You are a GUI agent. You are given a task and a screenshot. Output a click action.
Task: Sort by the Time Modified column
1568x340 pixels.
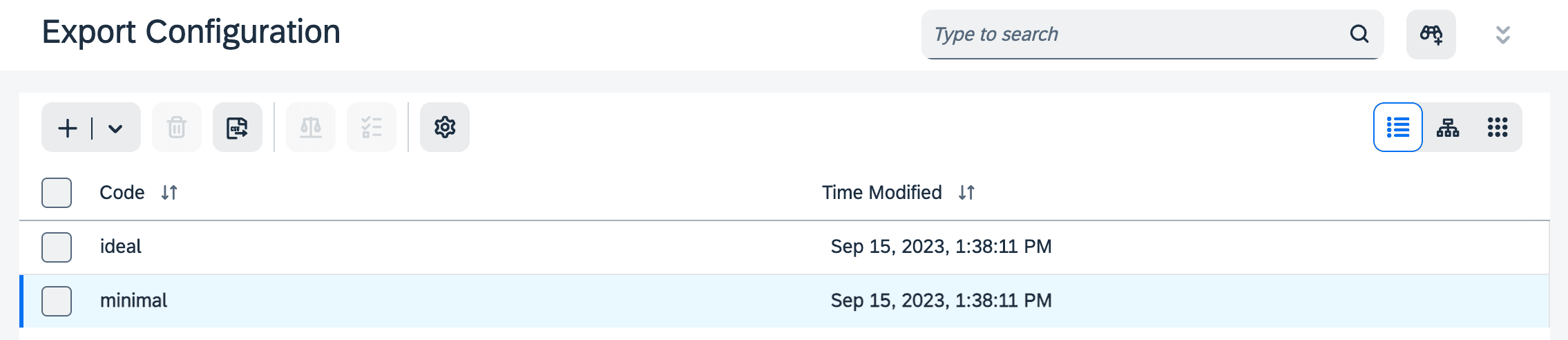click(x=966, y=193)
